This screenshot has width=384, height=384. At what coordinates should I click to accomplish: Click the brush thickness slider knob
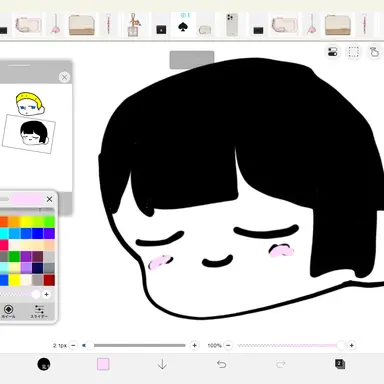pyautogui.click(x=89, y=345)
